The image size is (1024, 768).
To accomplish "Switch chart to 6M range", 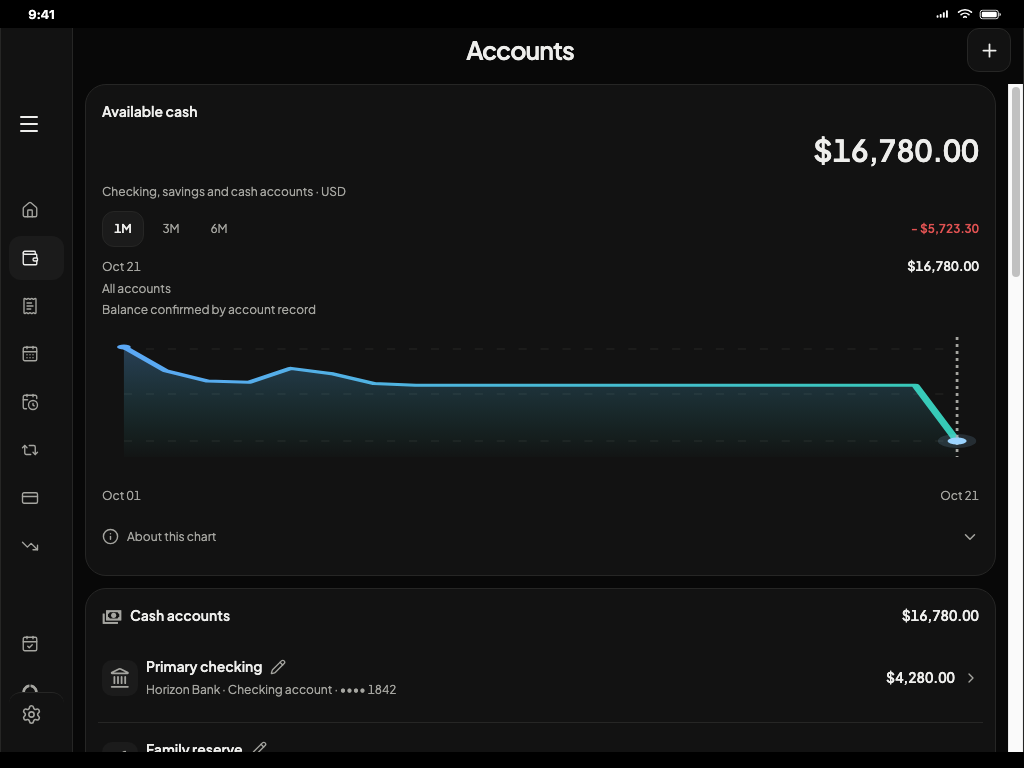I will tap(219, 229).
